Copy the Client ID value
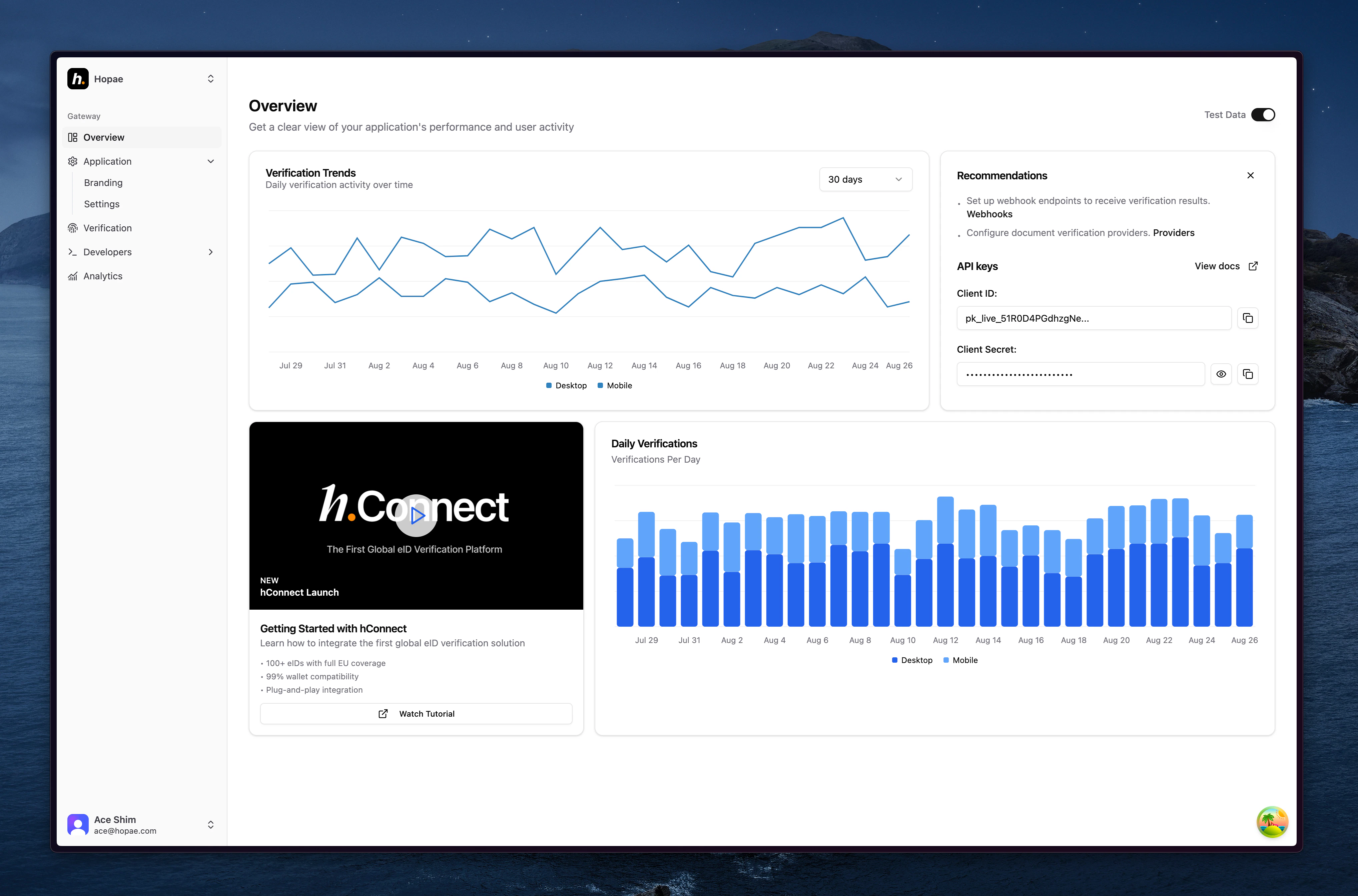The width and height of the screenshot is (1358, 896). pyautogui.click(x=1248, y=318)
